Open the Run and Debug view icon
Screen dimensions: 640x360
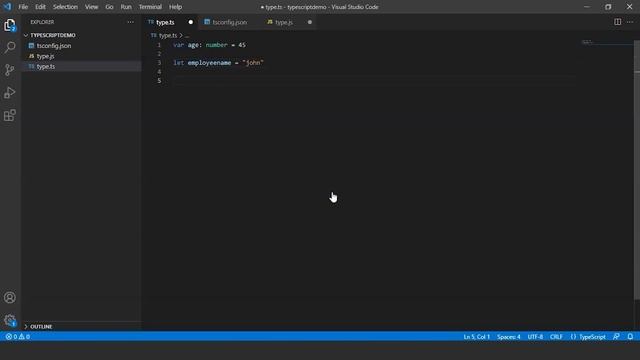pos(10,93)
